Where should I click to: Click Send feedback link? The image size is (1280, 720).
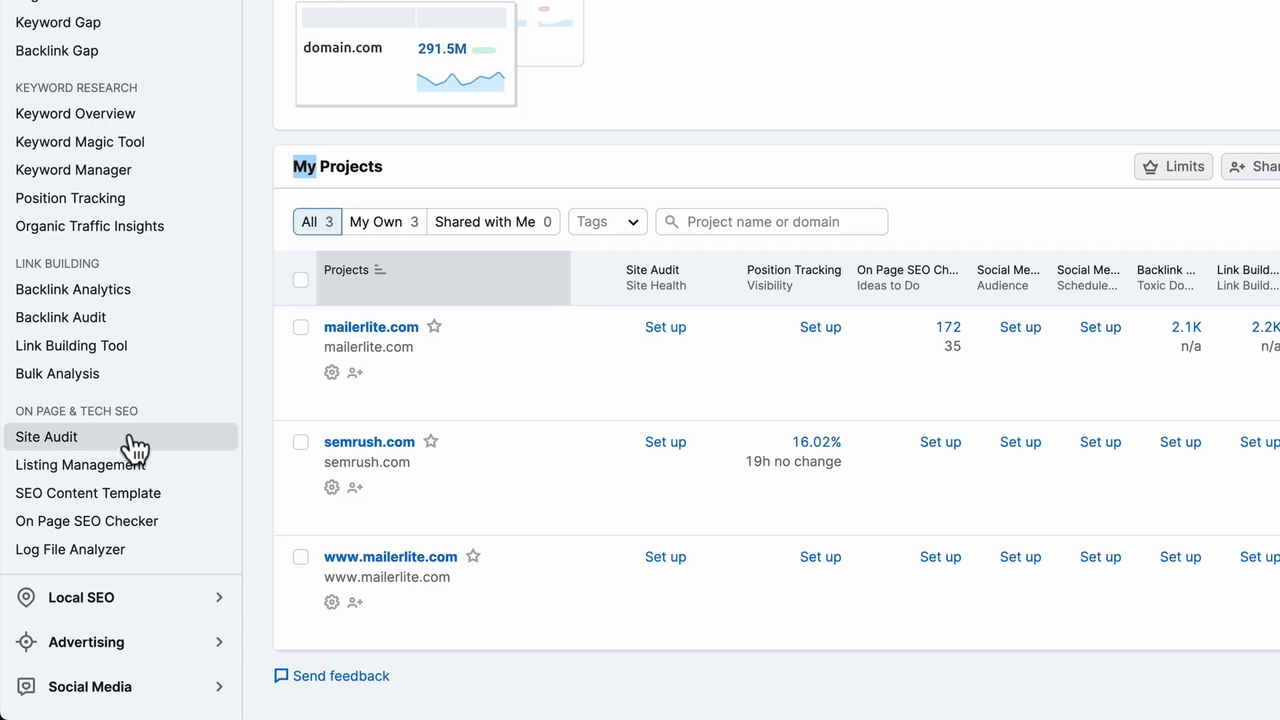point(341,676)
